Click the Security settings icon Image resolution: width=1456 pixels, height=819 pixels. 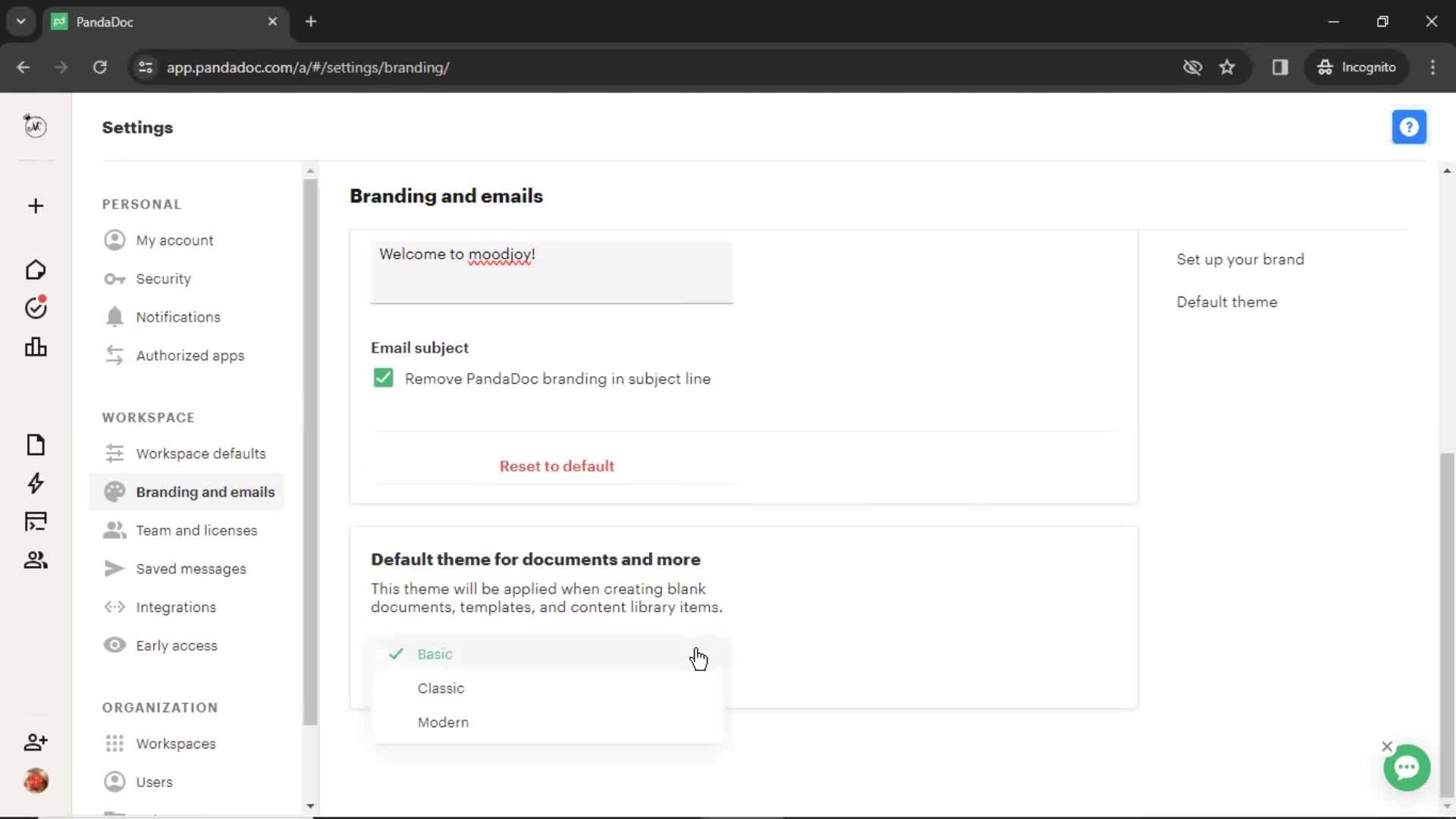(114, 278)
